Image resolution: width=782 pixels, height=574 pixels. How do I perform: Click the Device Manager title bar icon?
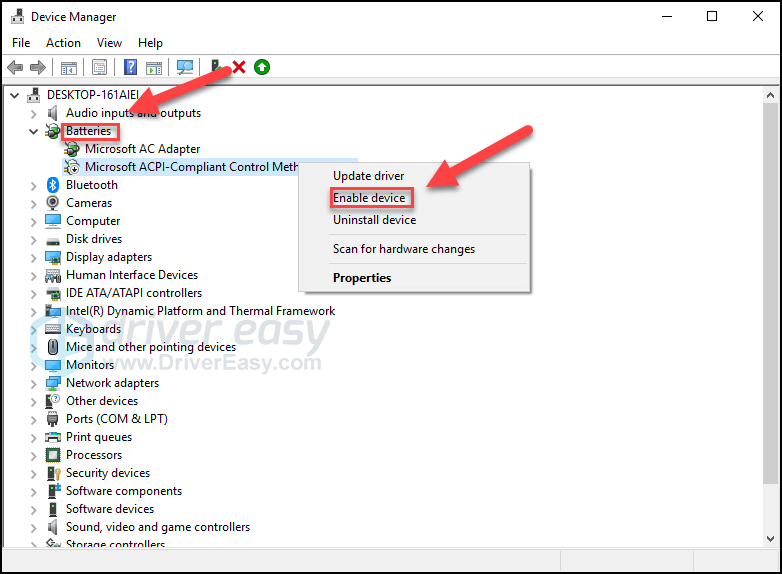point(17,16)
